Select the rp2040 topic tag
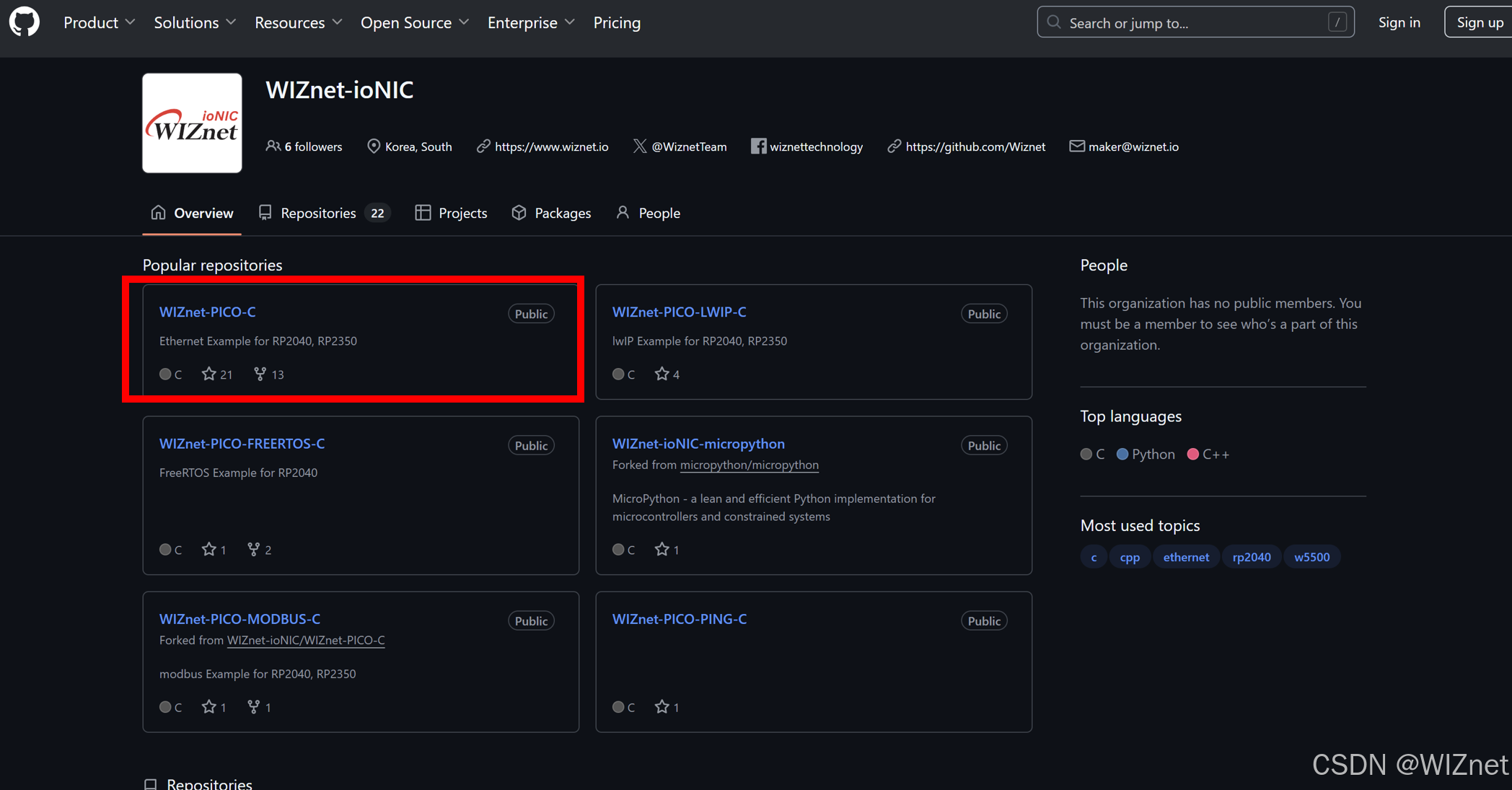Viewport: 1512px width, 790px height. pyautogui.click(x=1251, y=557)
